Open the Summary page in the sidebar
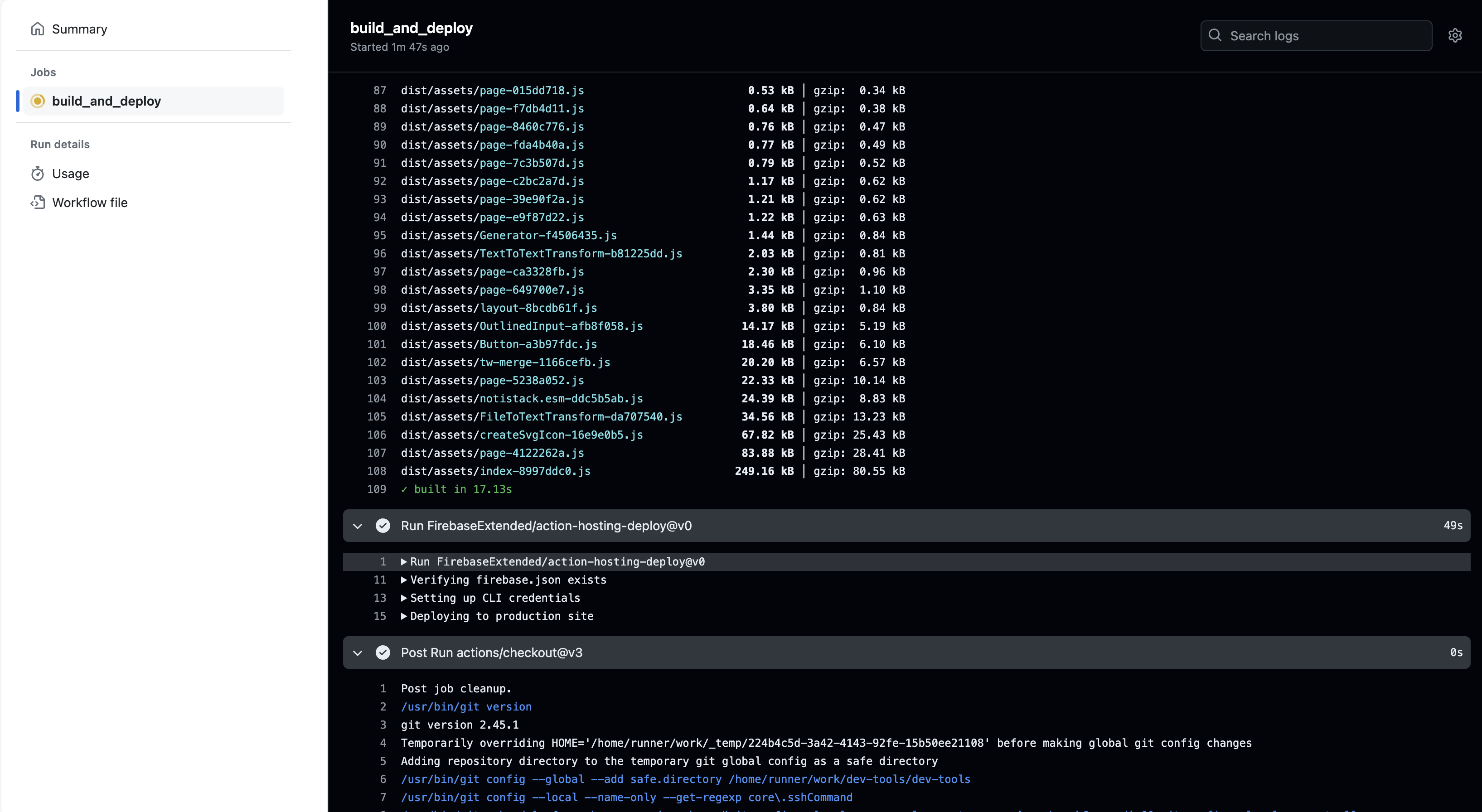This screenshot has width=1482, height=812. 79,29
